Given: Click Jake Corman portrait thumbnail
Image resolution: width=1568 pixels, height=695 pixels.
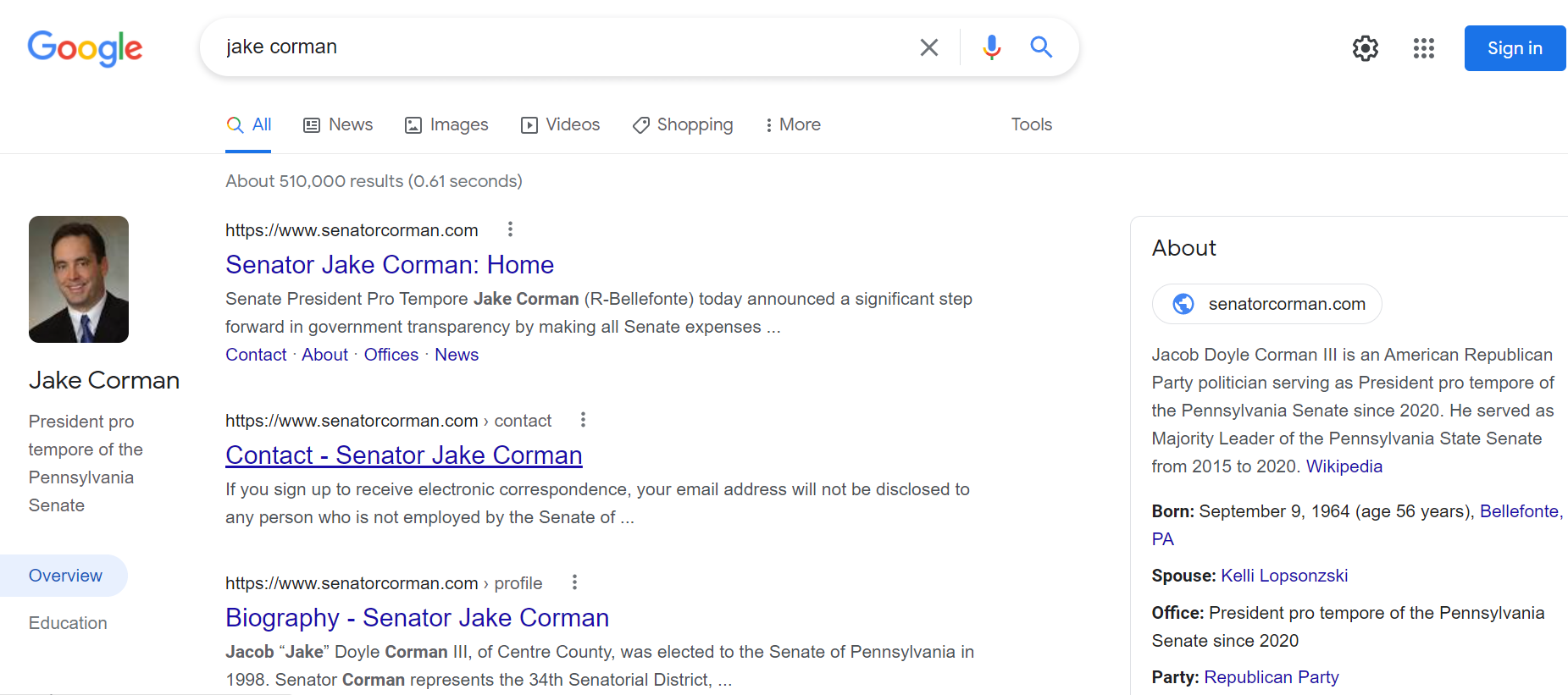Looking at the screenshot, I should coord(79,279).
